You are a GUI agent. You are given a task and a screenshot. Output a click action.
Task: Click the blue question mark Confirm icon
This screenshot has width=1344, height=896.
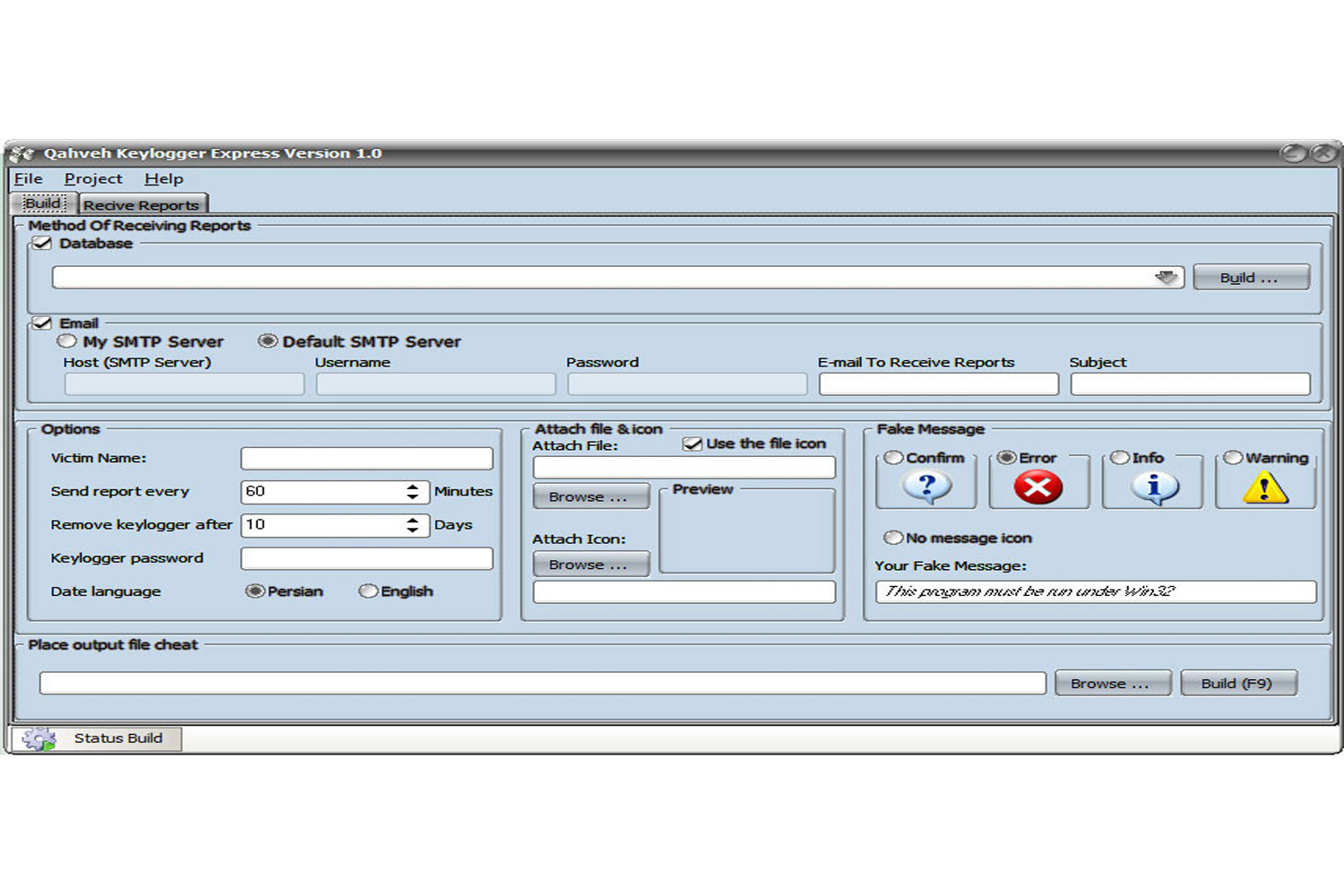click(x=927, y=487)
